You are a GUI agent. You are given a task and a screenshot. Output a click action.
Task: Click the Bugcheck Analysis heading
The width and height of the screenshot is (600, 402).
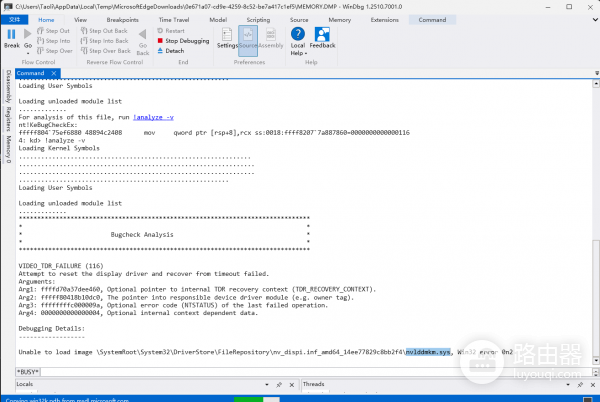(x=142, y=234)
